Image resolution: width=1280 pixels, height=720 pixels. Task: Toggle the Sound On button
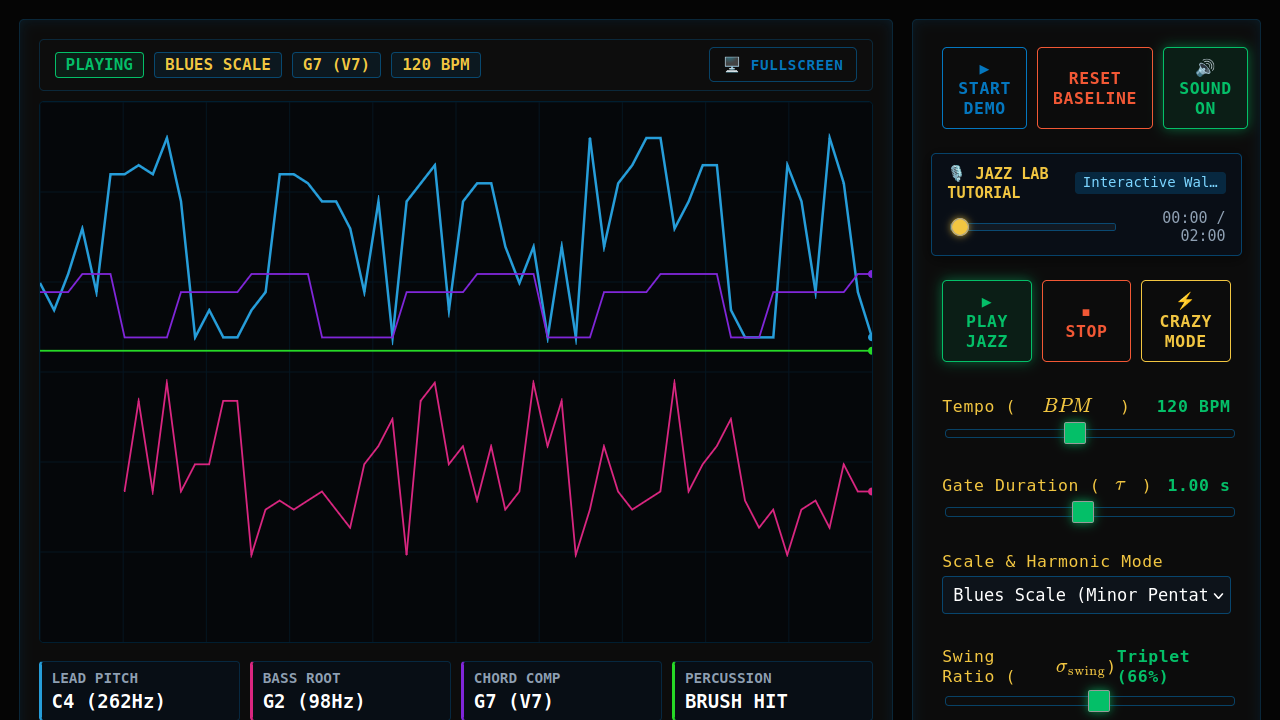coord(1205,88)
